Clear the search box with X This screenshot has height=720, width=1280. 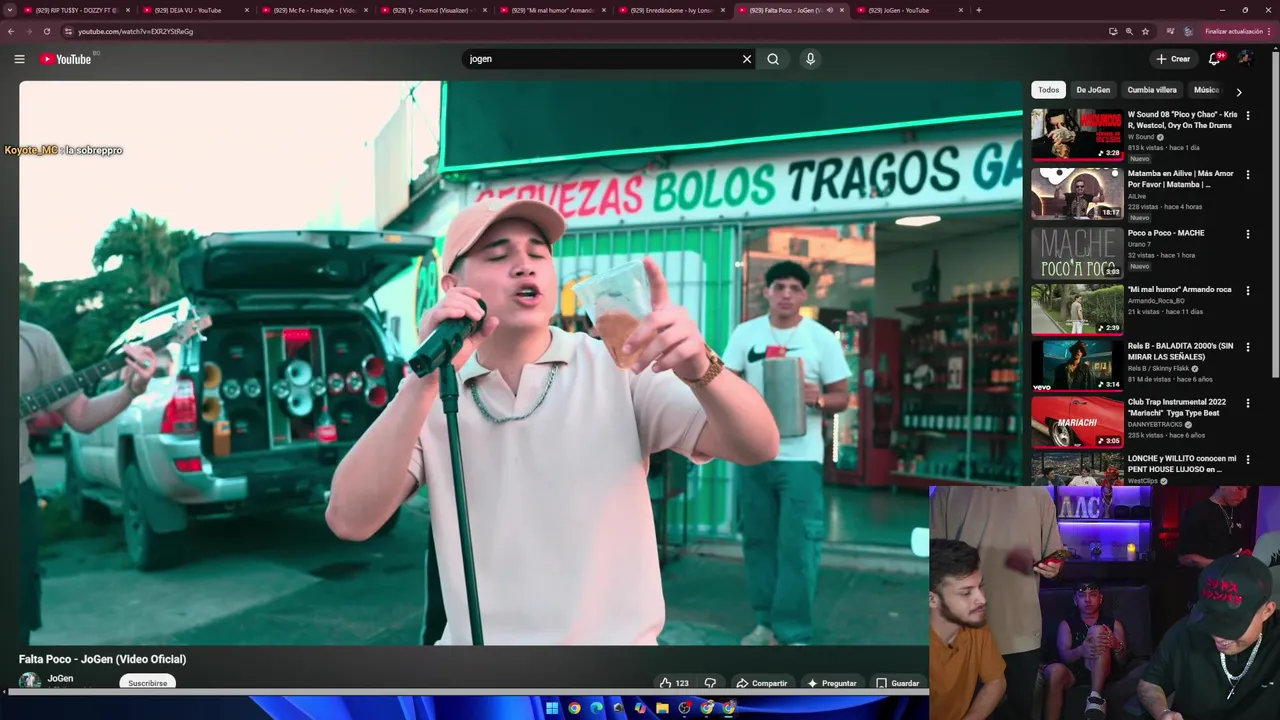(746, 59)
